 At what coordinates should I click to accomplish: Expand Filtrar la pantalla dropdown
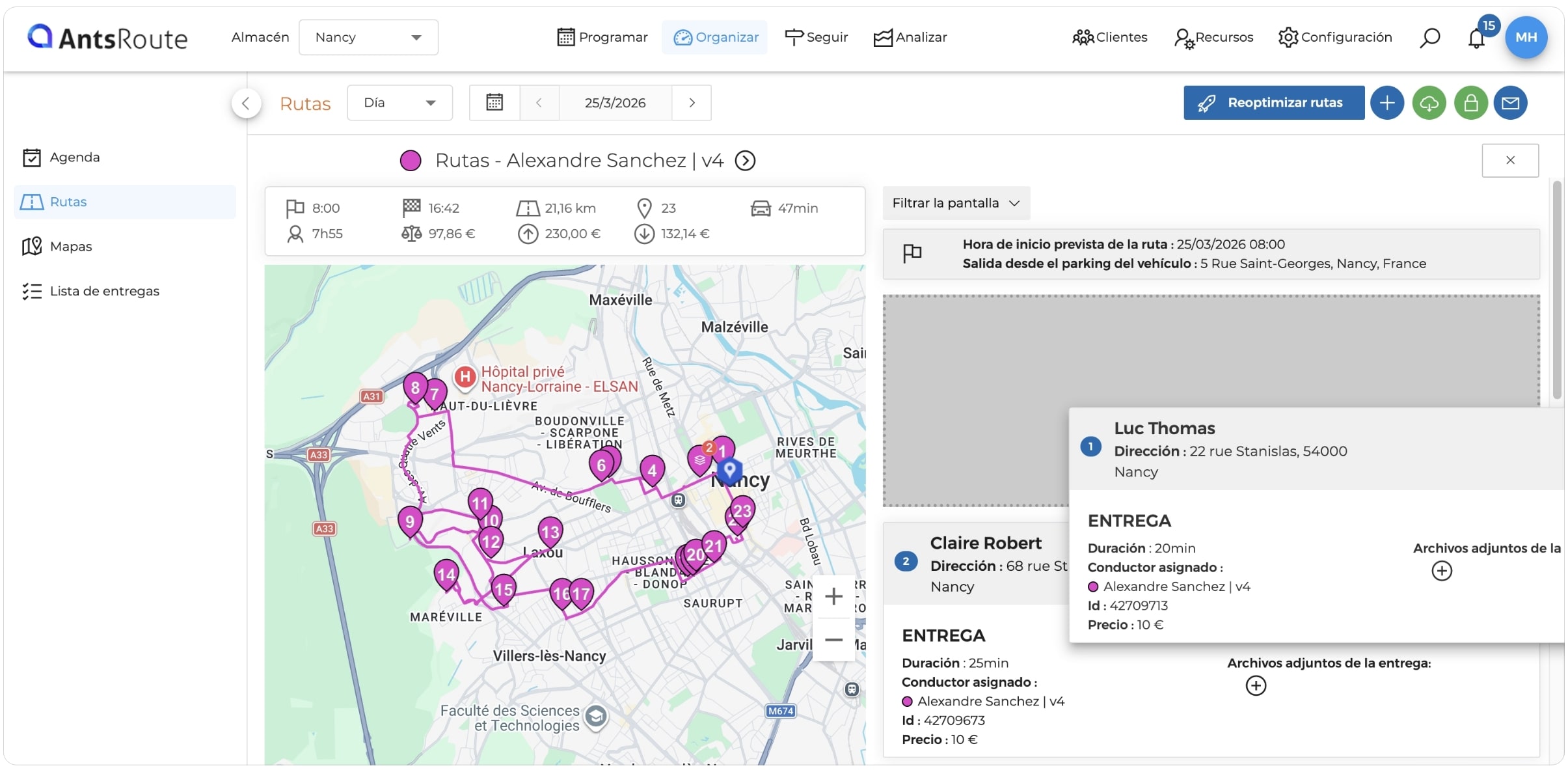tap(956, 203)
